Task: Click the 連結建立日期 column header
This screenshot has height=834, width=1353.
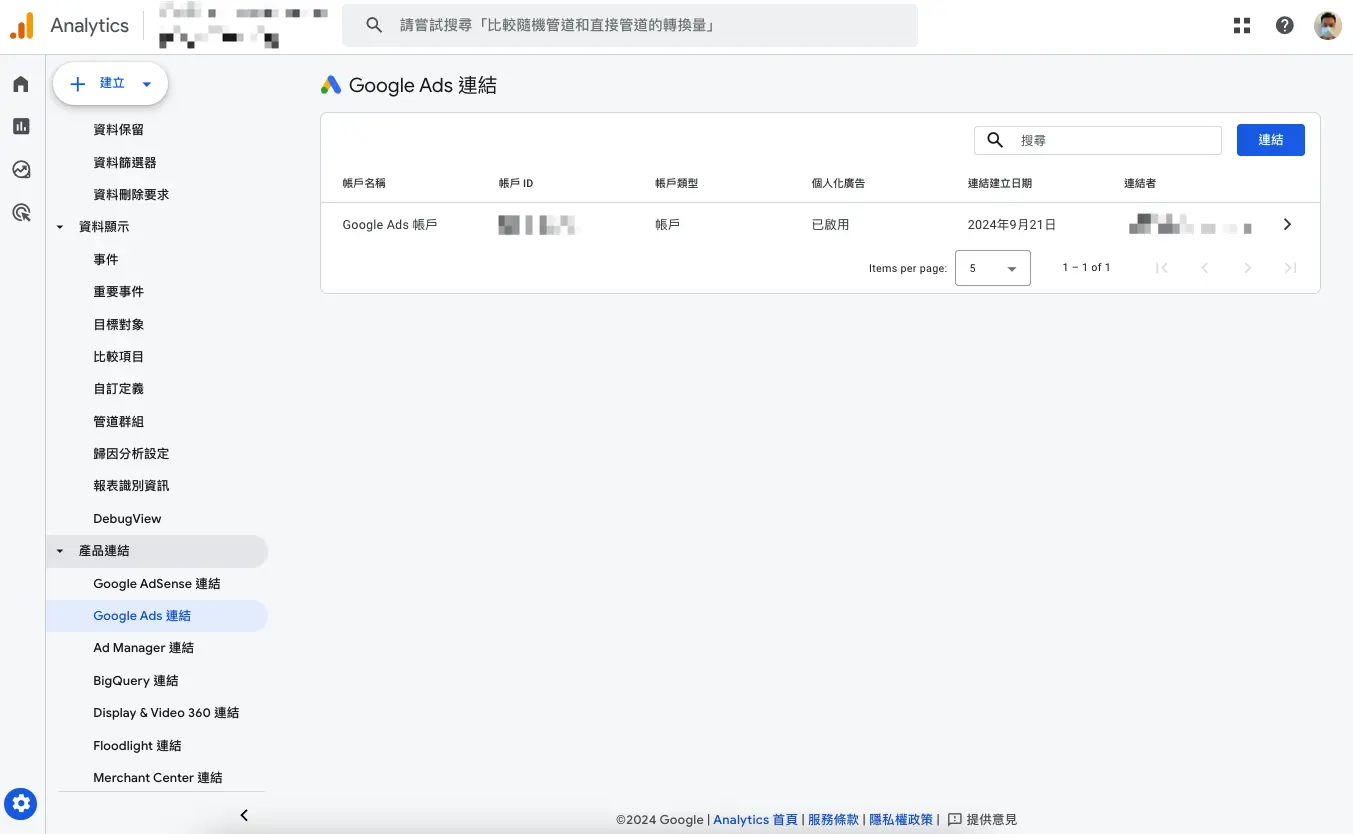Action: (1000, 184)
